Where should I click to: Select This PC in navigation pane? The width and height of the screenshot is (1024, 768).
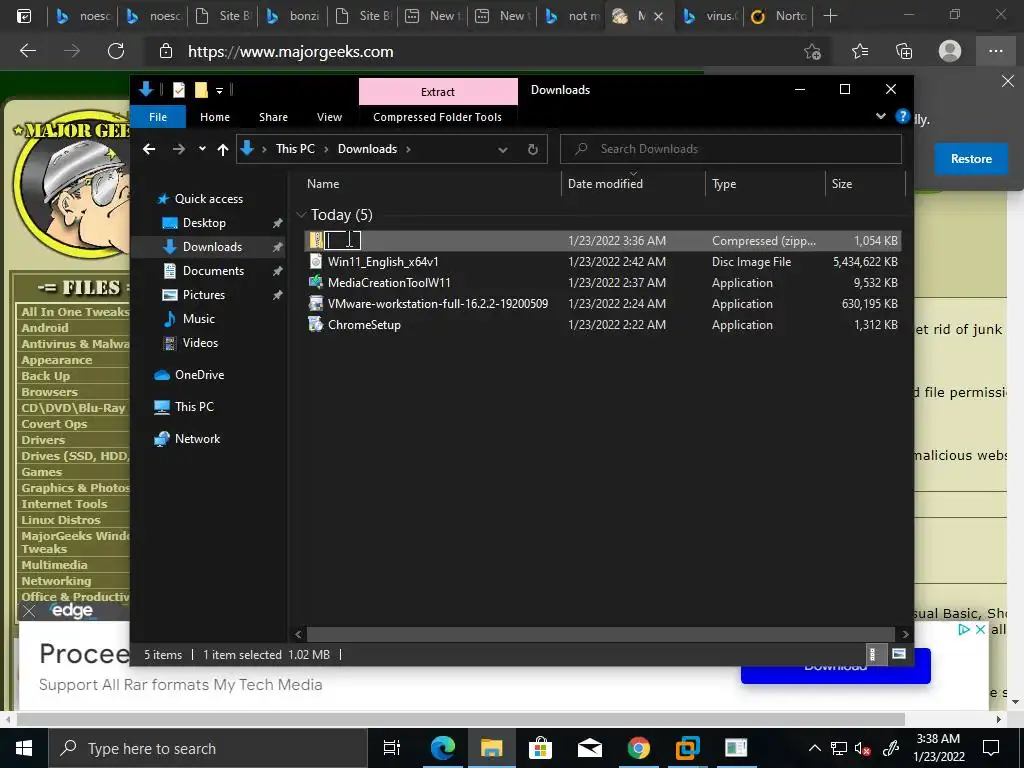[x=194, y=407]
